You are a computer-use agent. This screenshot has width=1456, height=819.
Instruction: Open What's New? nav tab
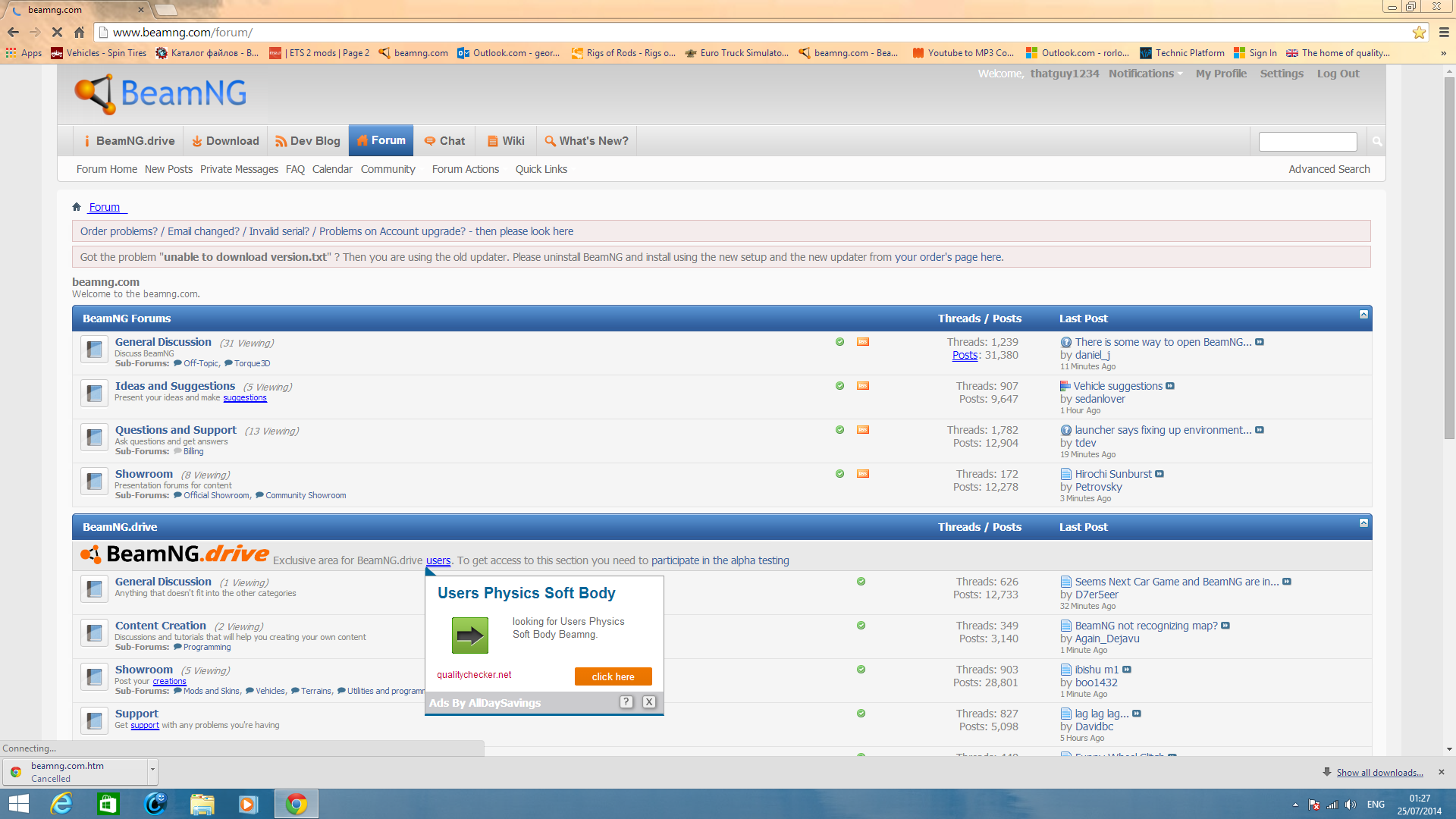(x=587, y=141)
